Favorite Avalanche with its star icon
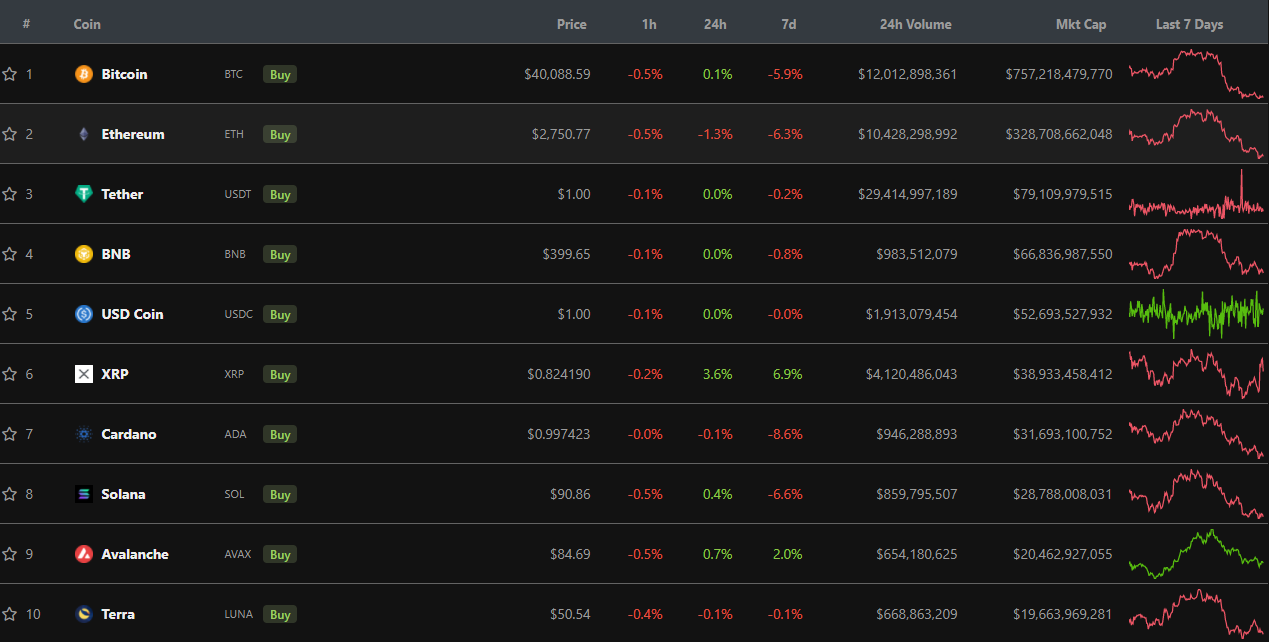 click(x=10, y=554)
